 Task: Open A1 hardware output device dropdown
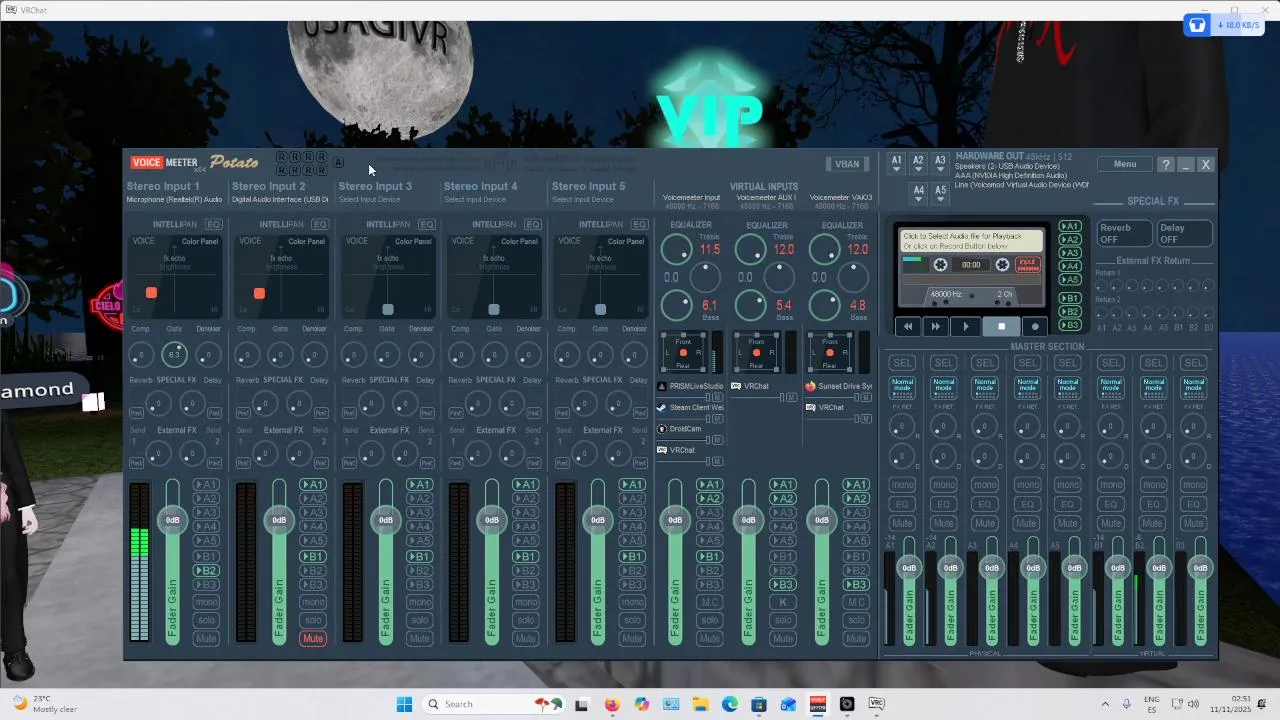click(897, 164)
